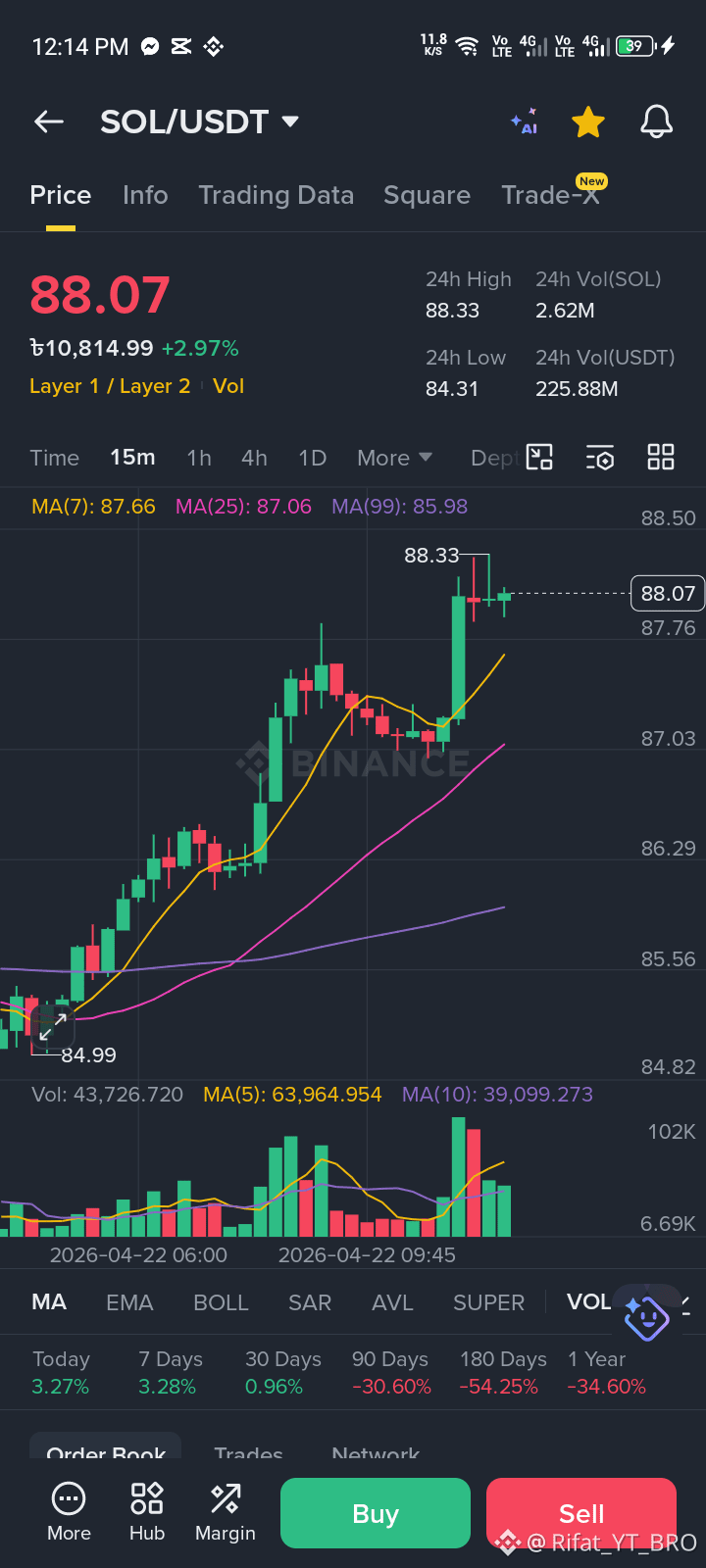The height and width of the screenshot is (1568, 706).
Task: Select the 1h chart interval
Action: pos(199,458)
